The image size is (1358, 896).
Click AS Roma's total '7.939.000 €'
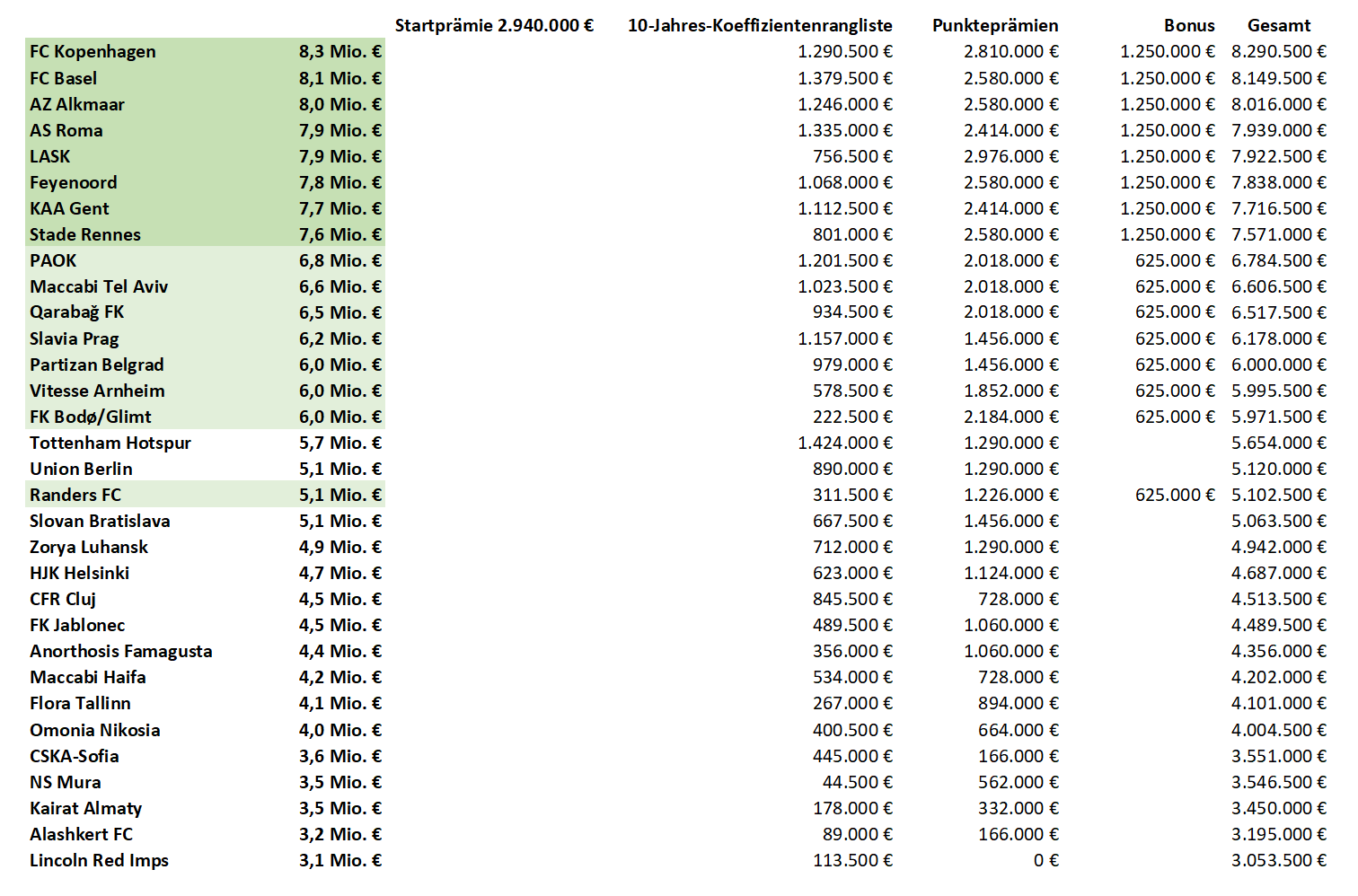point(1278,130)
